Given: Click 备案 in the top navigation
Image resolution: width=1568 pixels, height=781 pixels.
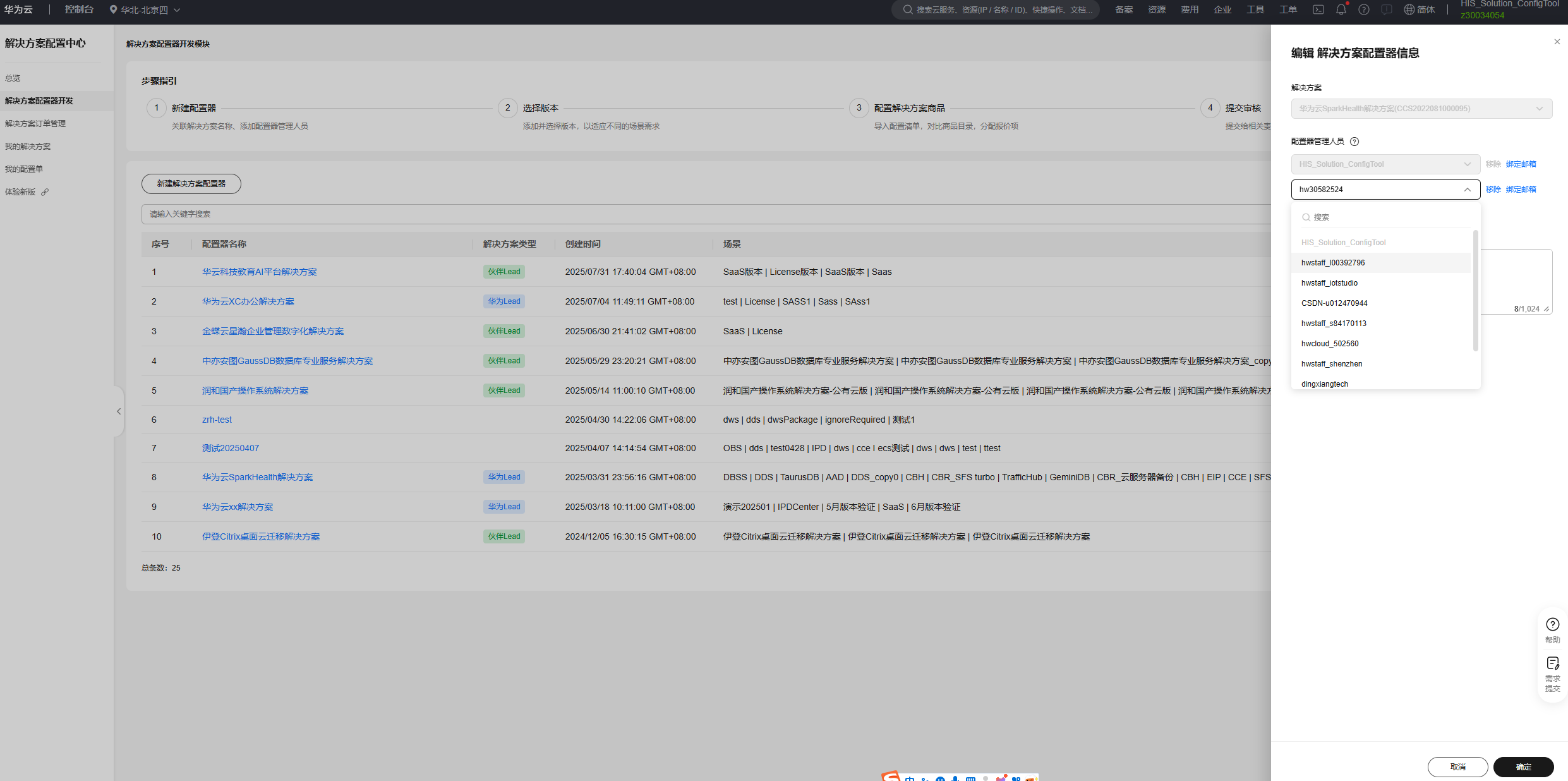Looking at the screenshot, I should point(1124,9).
